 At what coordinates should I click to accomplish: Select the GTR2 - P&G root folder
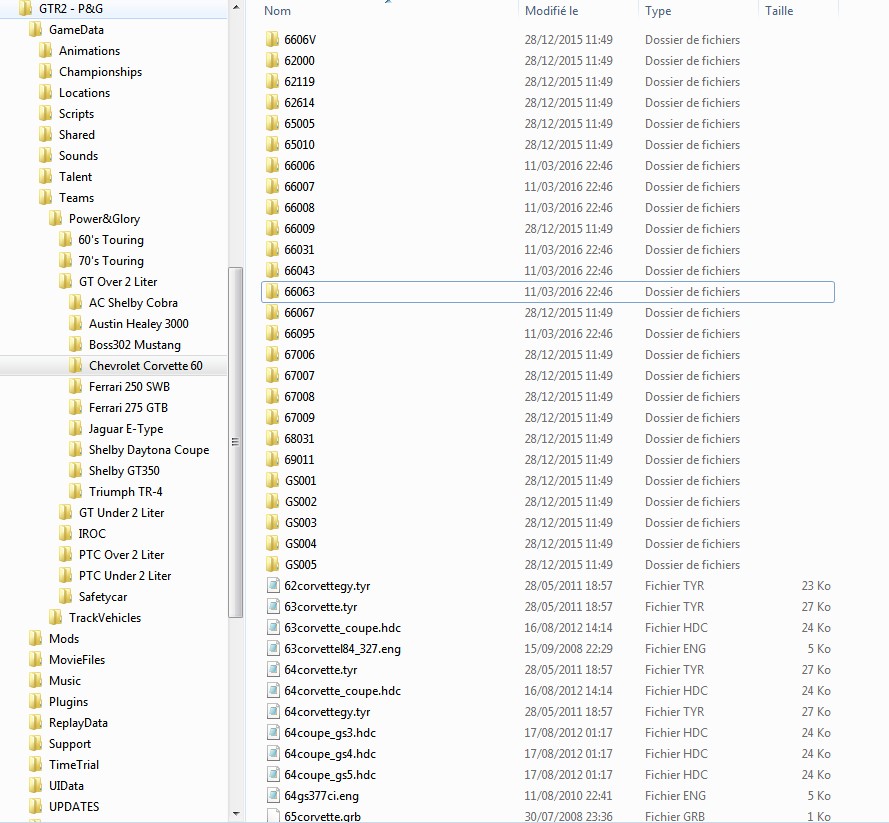(x=71, y=9)
